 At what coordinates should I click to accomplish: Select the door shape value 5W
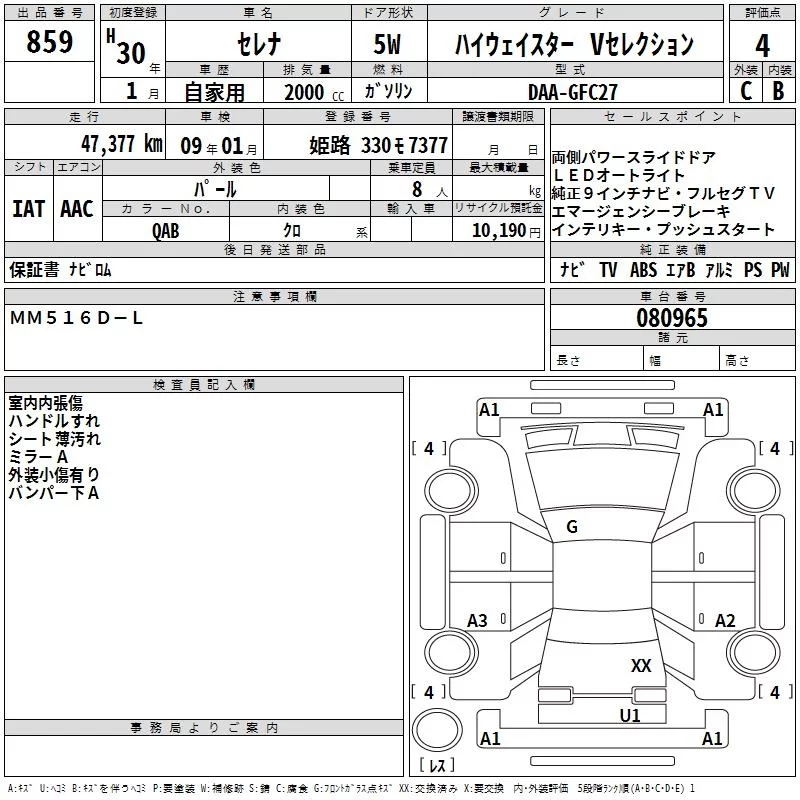387,44
